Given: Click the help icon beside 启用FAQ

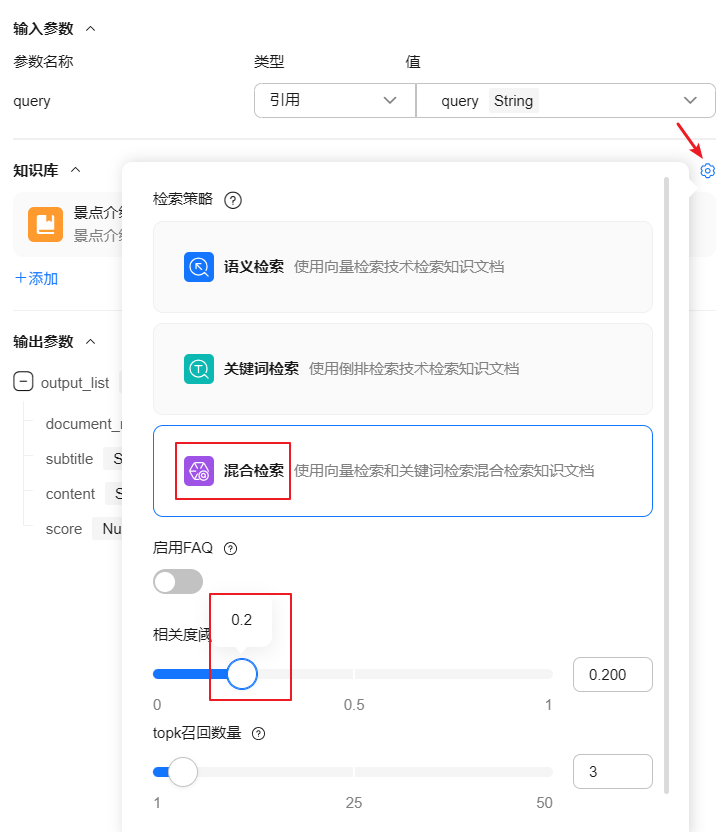Looking at the screenshot, I should tap(231, 549).
